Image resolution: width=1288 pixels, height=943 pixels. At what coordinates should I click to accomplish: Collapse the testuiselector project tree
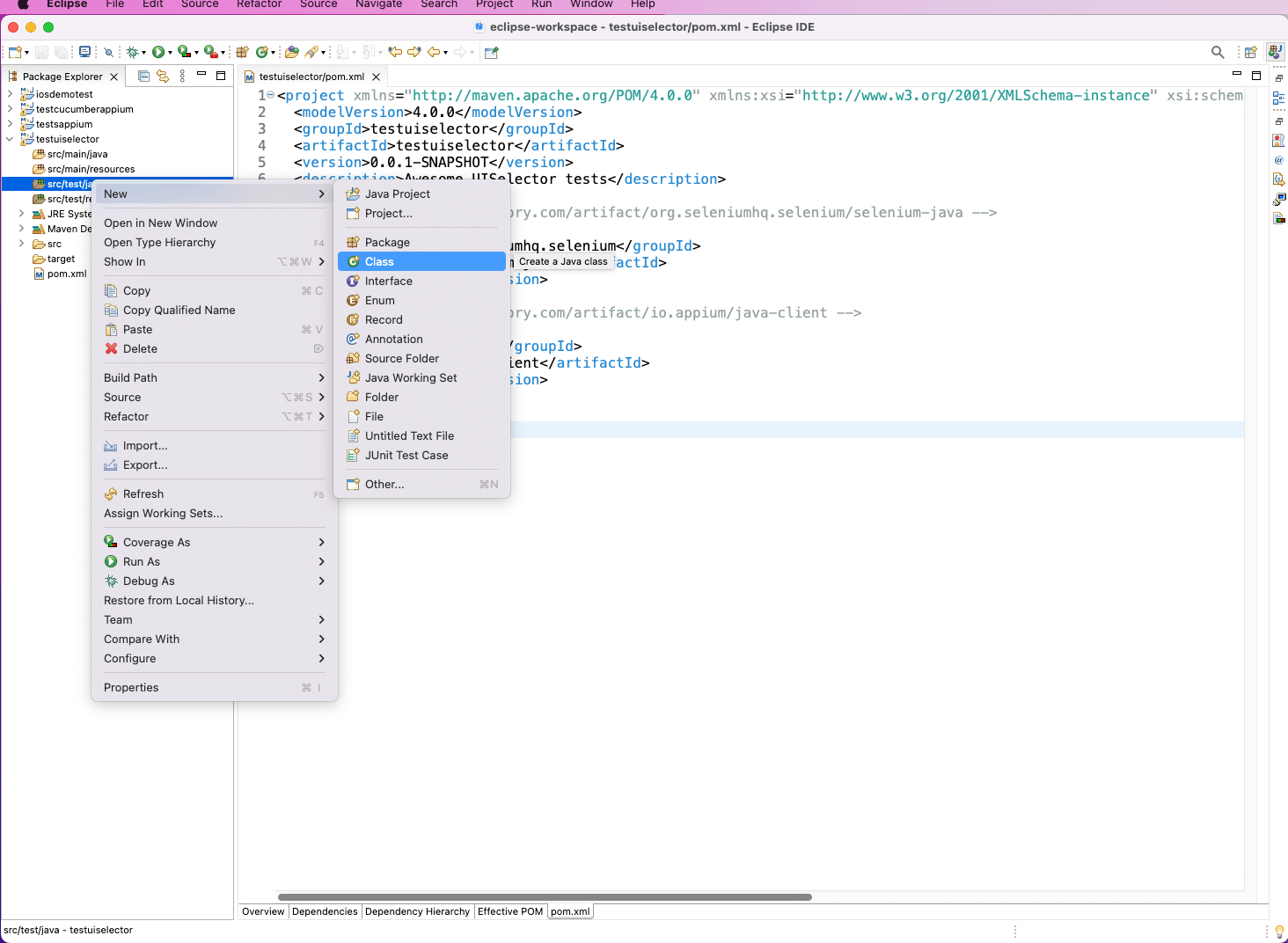[x=9, y=139]
